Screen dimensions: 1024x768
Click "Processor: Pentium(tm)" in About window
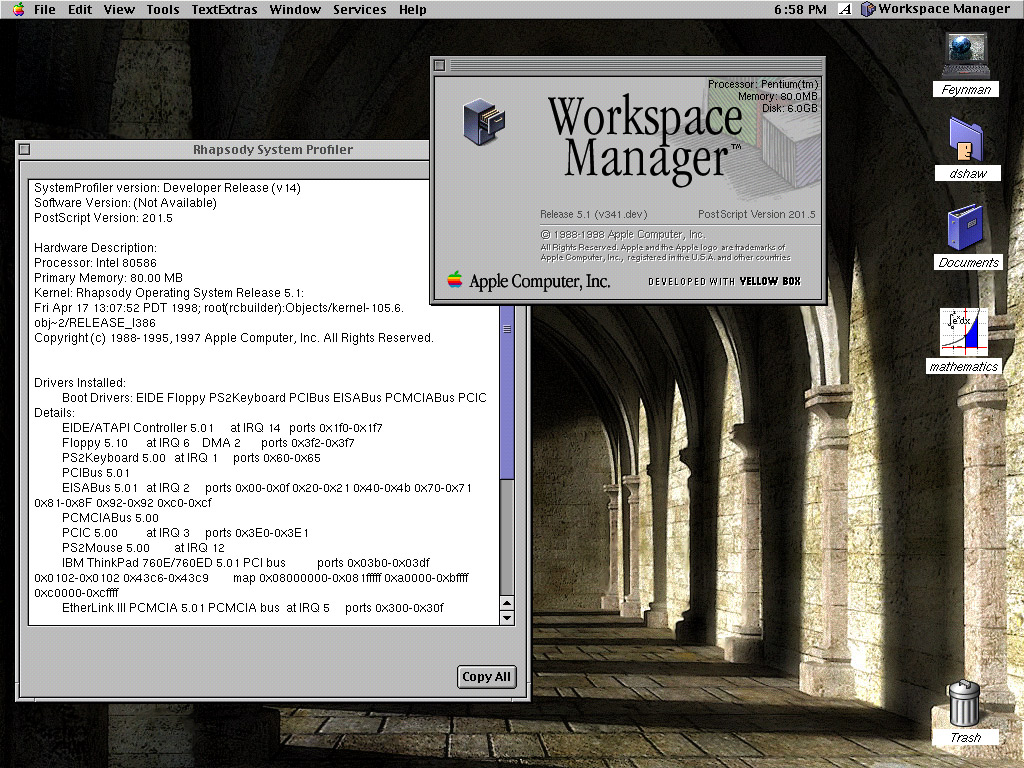pyautogui.click(x=763, y=84)
